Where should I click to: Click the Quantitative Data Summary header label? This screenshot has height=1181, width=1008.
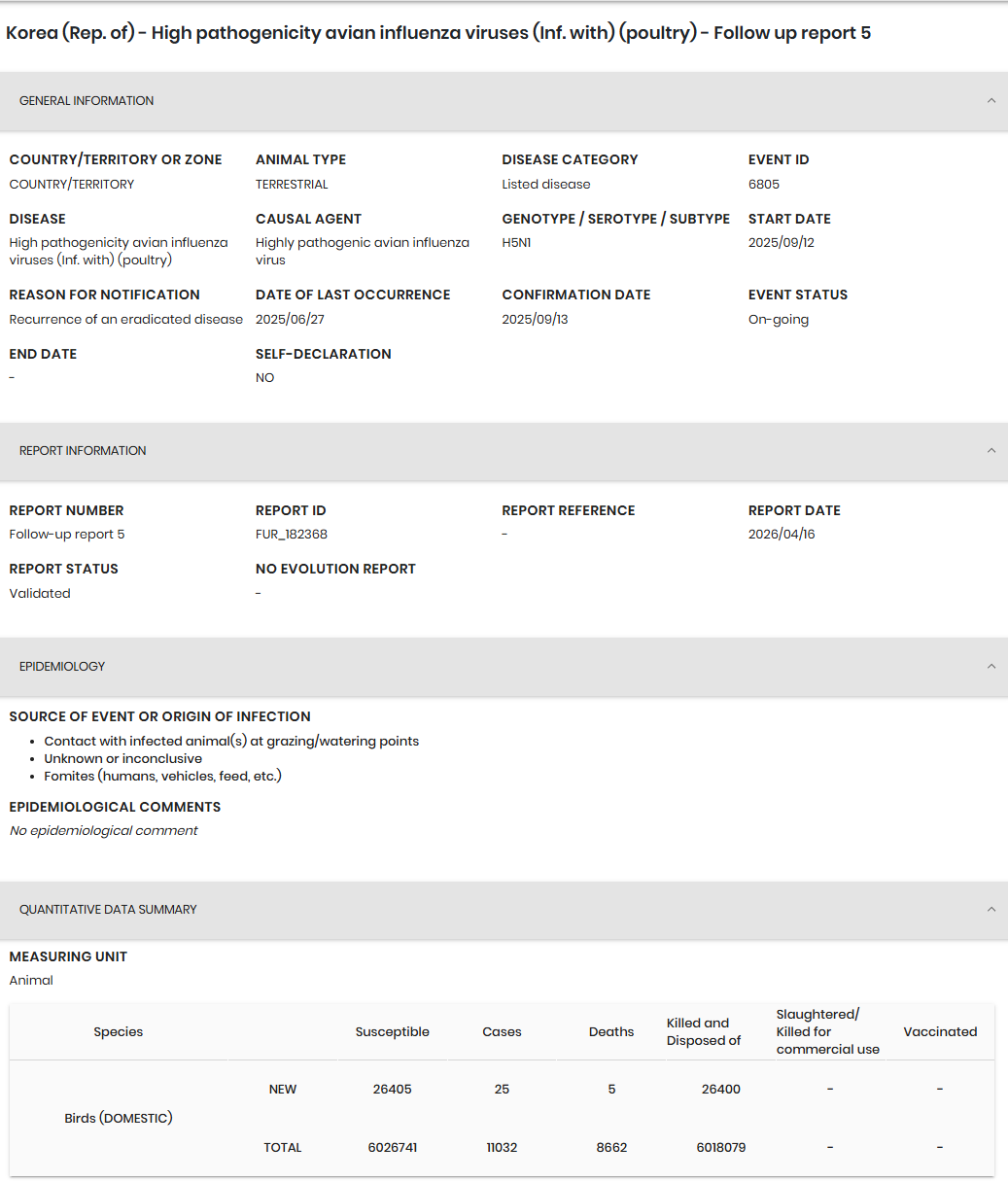click(x=108, y=910)
